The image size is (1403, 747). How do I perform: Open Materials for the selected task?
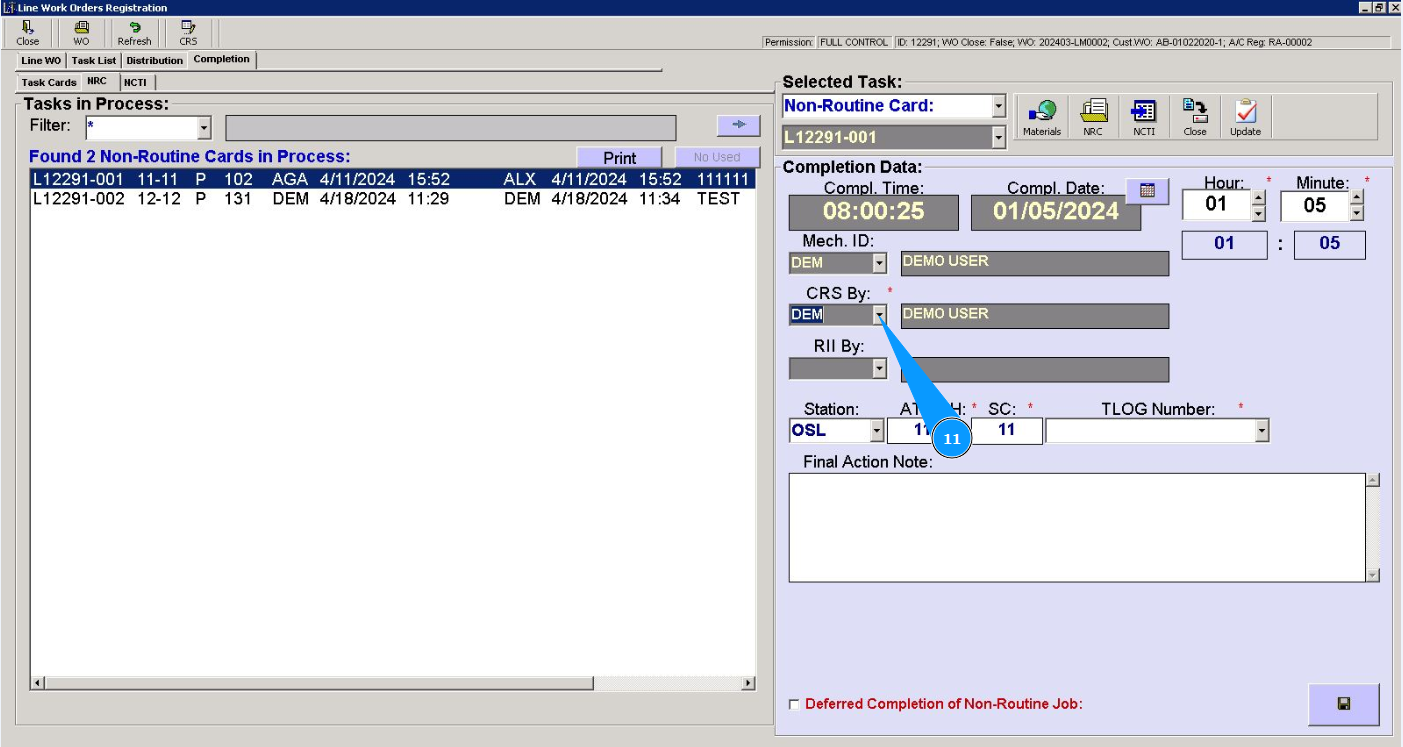pyautogui.click(x=1041, y=117)
